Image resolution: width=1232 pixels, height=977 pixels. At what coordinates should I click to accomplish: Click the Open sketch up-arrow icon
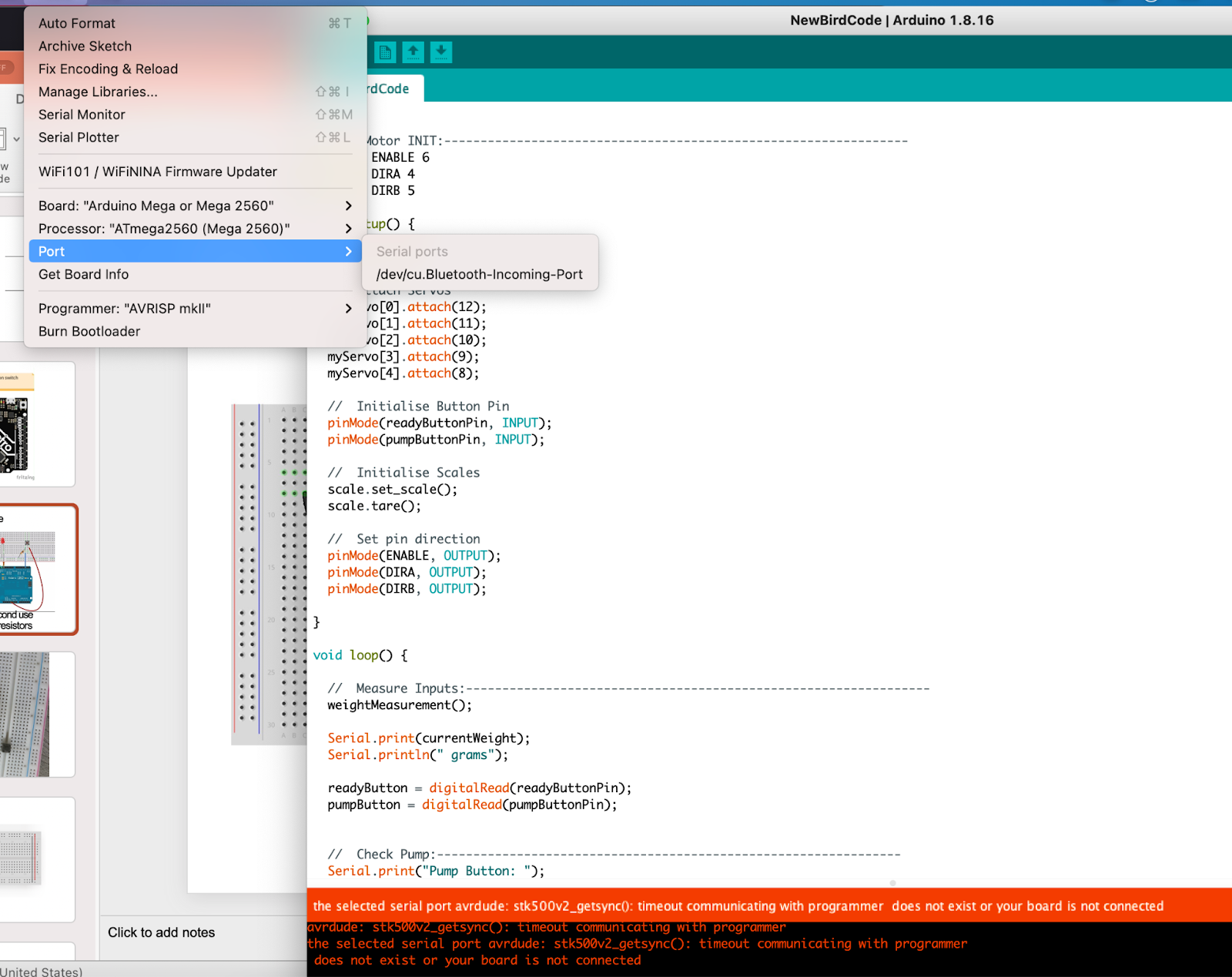(413, 52)
